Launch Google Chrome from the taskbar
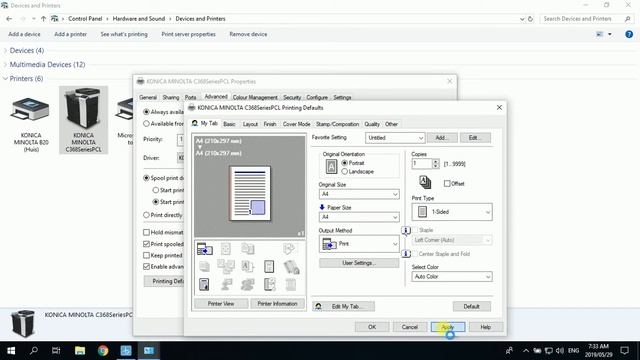640x360 pixels. pyautogui.click(x=103, y=351)
